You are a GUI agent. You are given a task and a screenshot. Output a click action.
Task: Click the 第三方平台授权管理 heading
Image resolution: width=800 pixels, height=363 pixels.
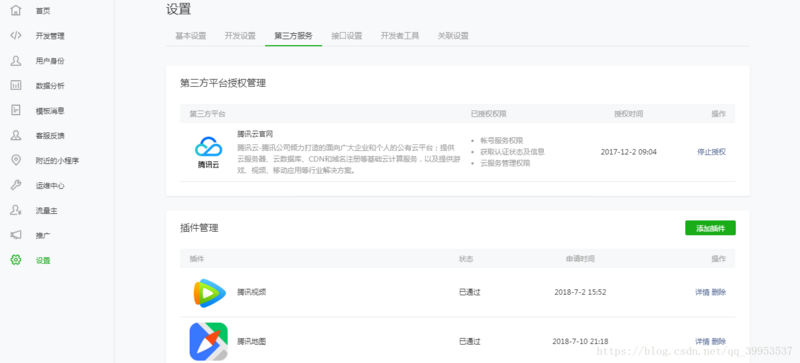pyautogui.click(x=223, y=83)
